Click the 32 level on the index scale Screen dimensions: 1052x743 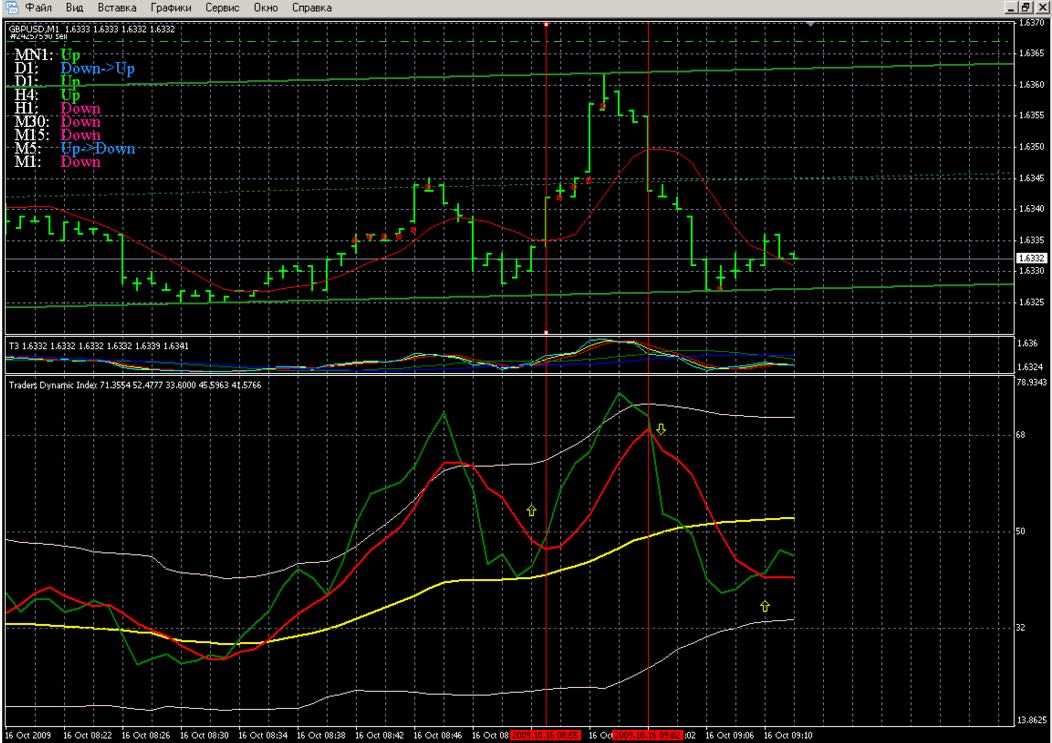(x=1020, y=628)
